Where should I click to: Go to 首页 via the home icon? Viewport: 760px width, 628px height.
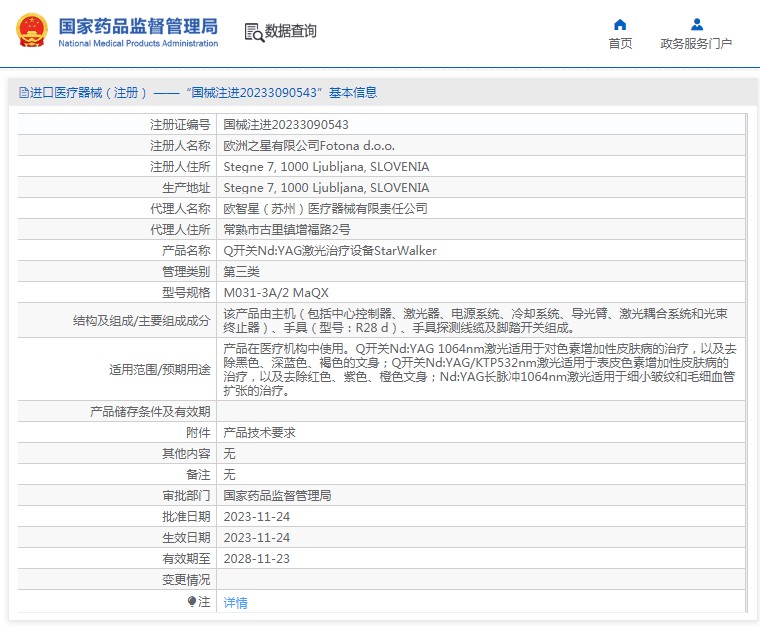620,25
